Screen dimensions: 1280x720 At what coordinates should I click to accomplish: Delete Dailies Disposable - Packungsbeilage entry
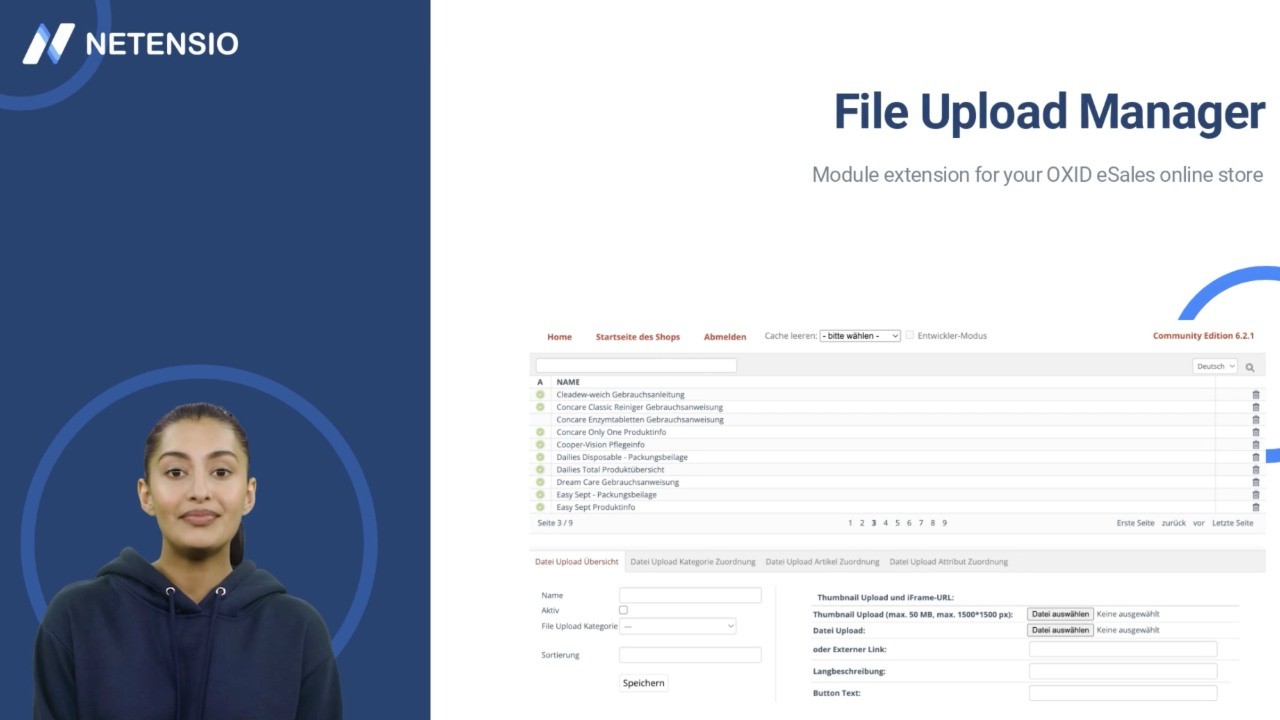(x=1256, y=457)
